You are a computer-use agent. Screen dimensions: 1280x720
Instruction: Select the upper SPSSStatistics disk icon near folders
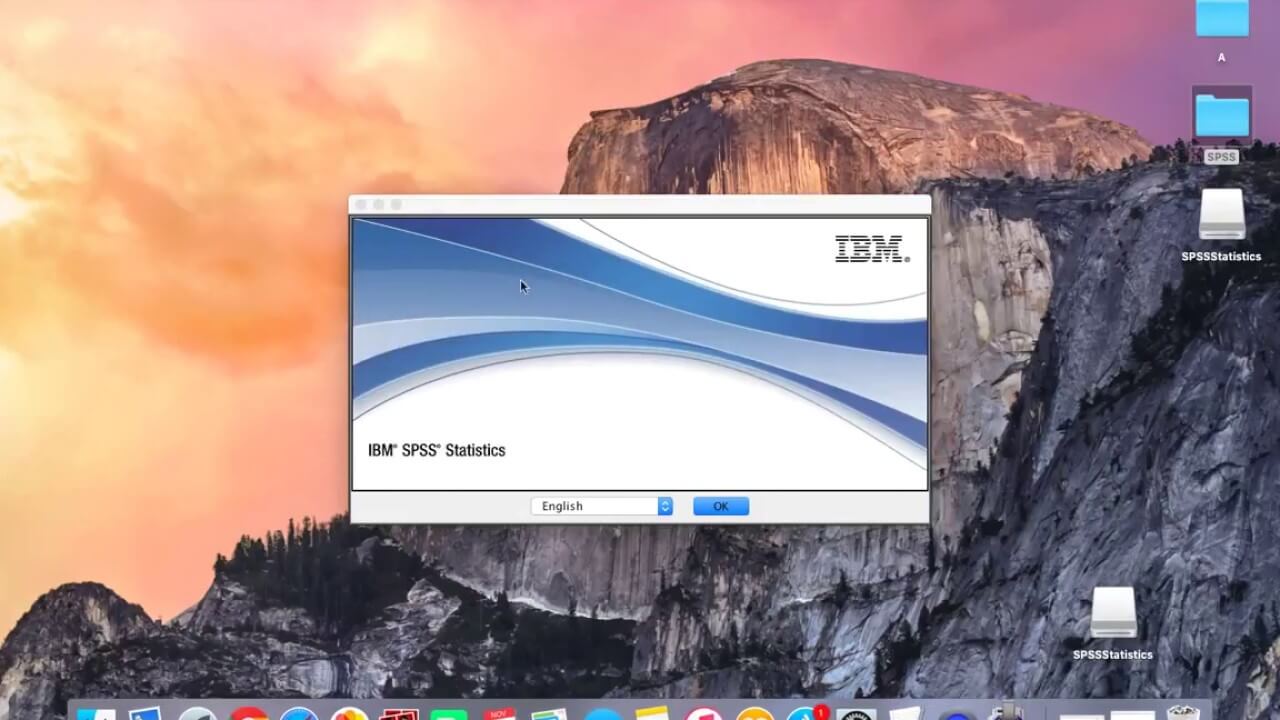point(1222,214)
